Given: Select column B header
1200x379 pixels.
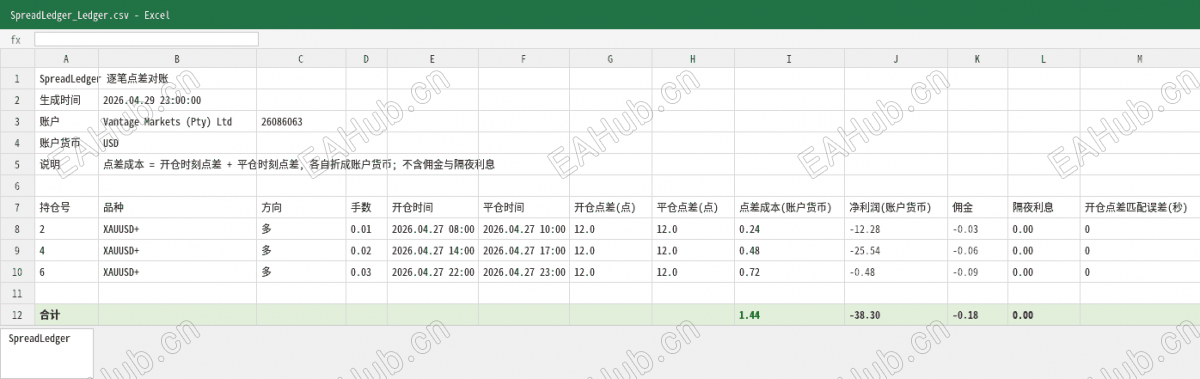Looking at the screenshot, I should tap(177, 59).
